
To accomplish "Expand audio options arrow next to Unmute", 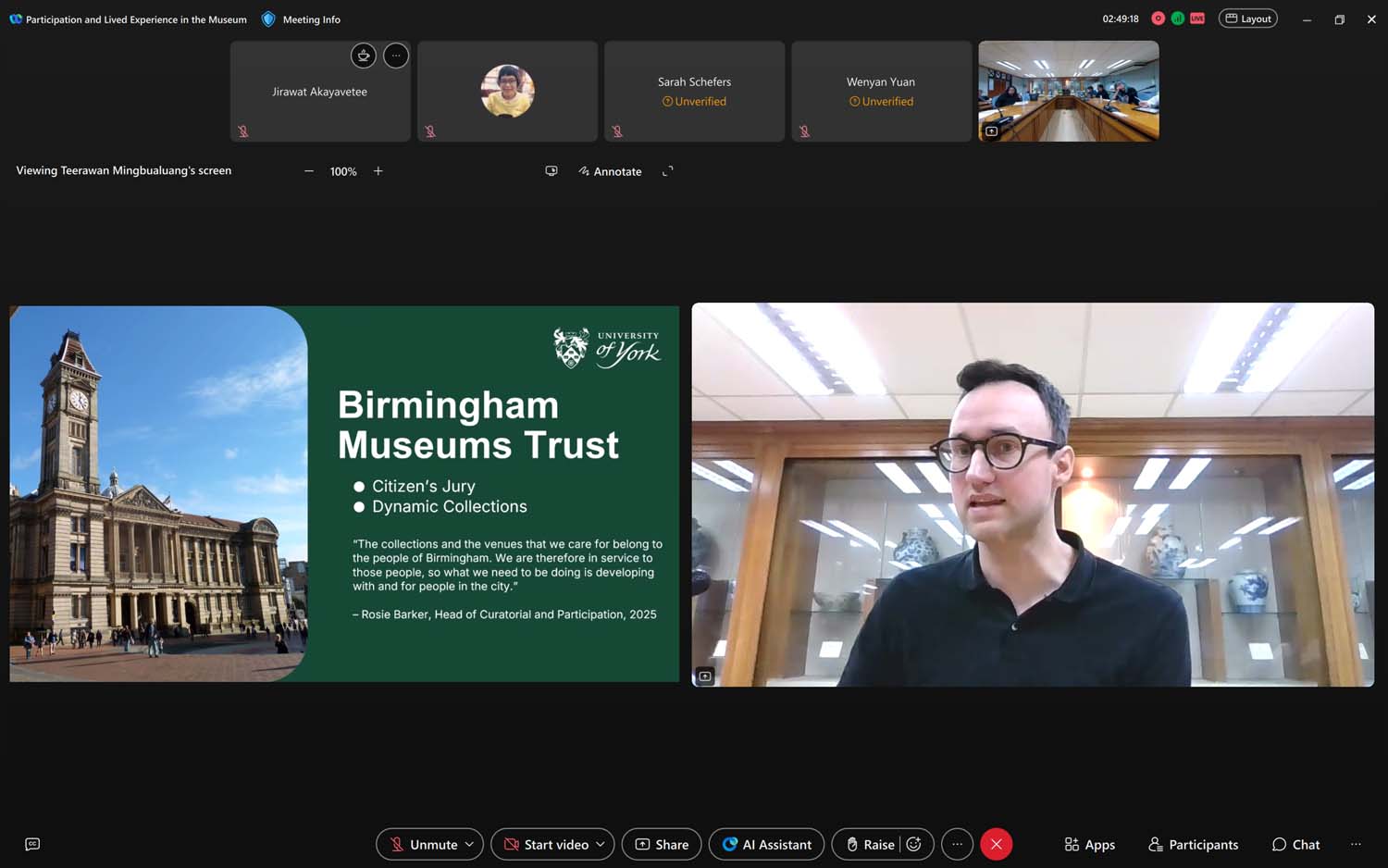I will tap(470, 844).
